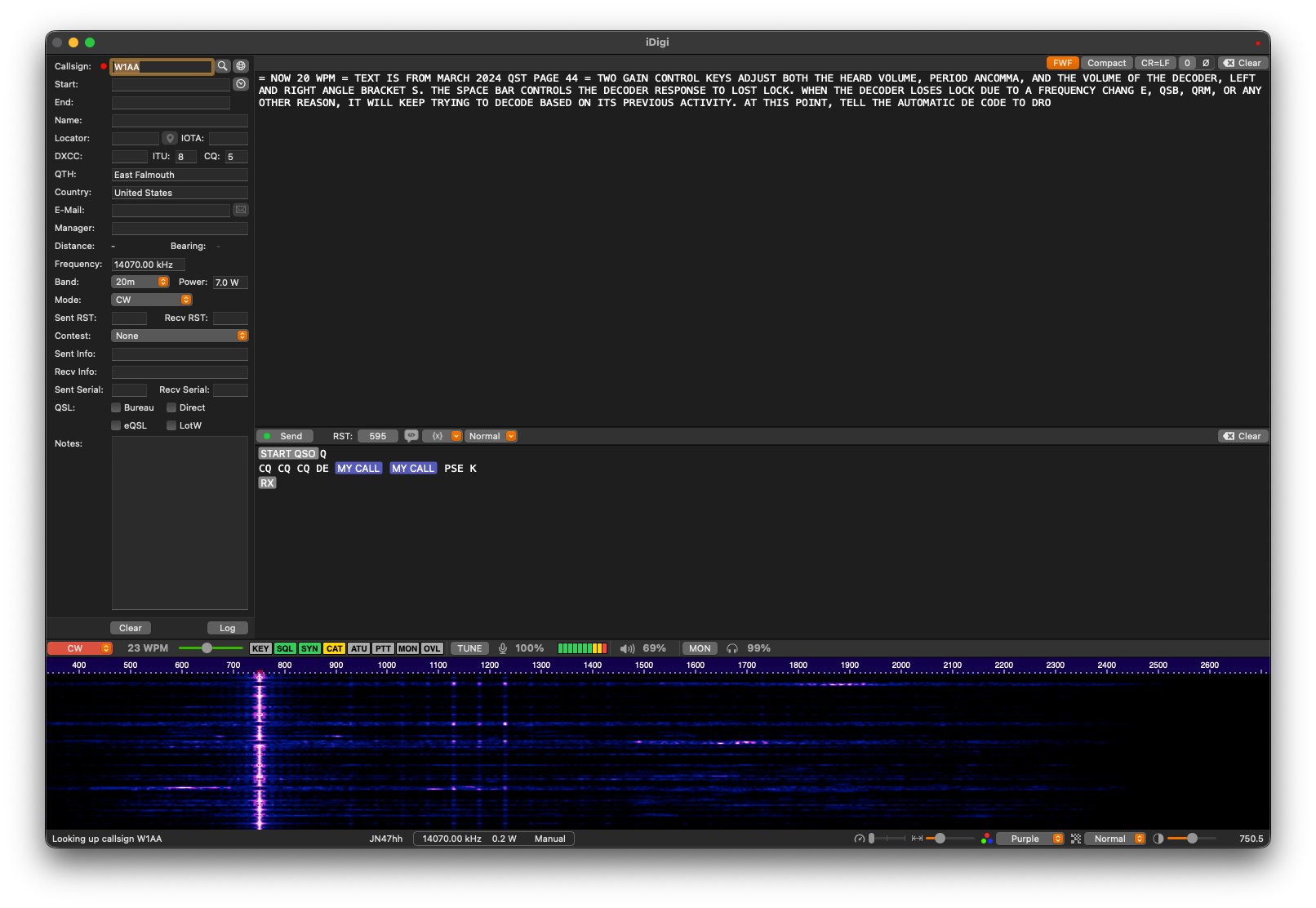Toggle Compact receive view
Image resolution: width=1316 pixels, height=908 pixels.
click(1106, 63)
